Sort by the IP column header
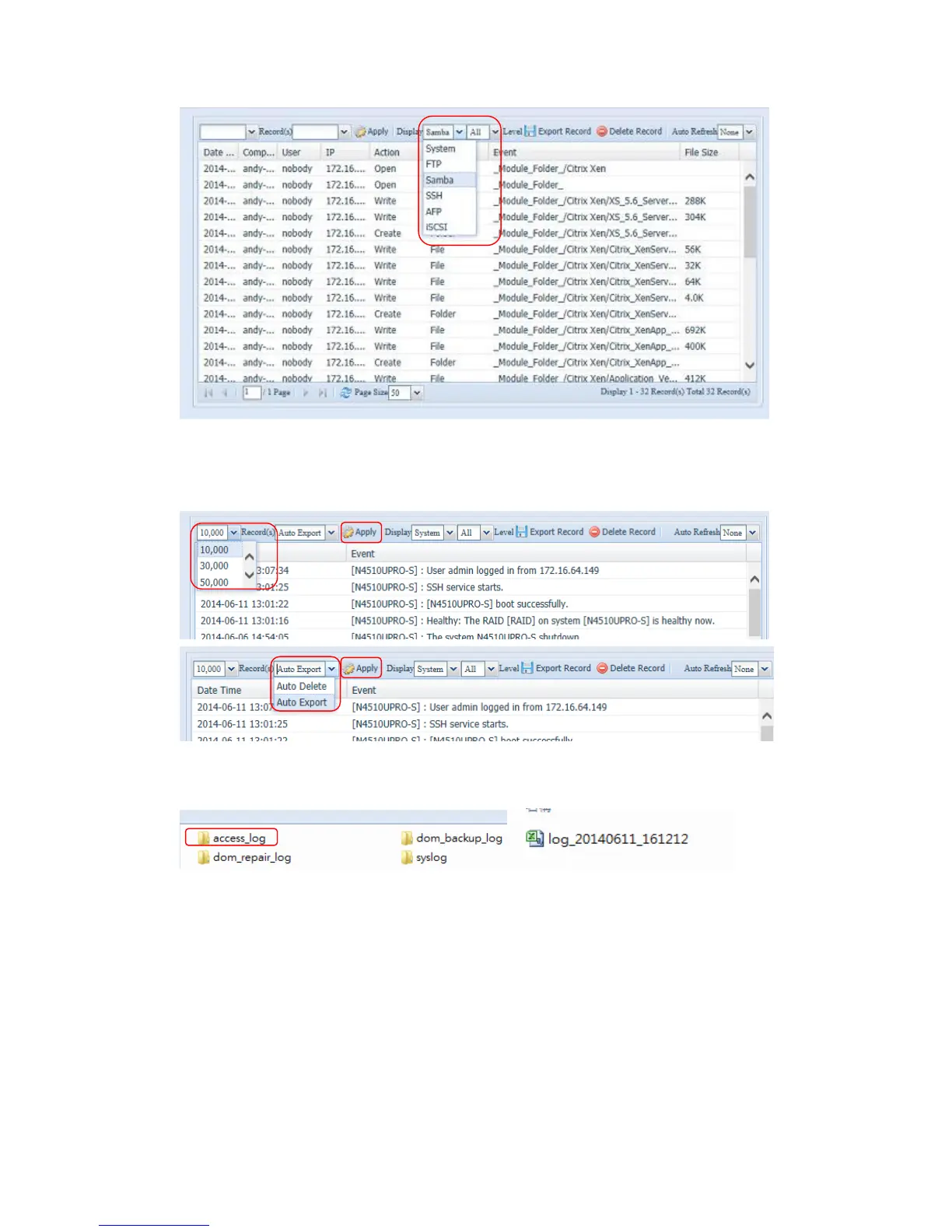 click(345, 152)
